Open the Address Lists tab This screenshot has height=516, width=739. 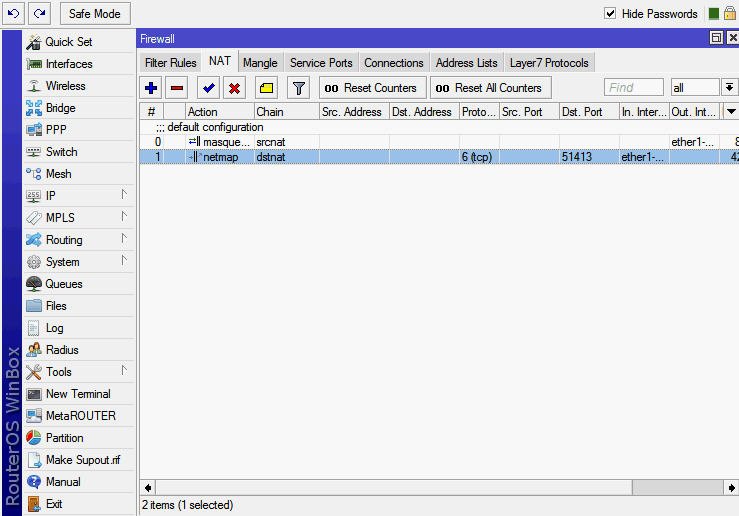click(467, 63)
